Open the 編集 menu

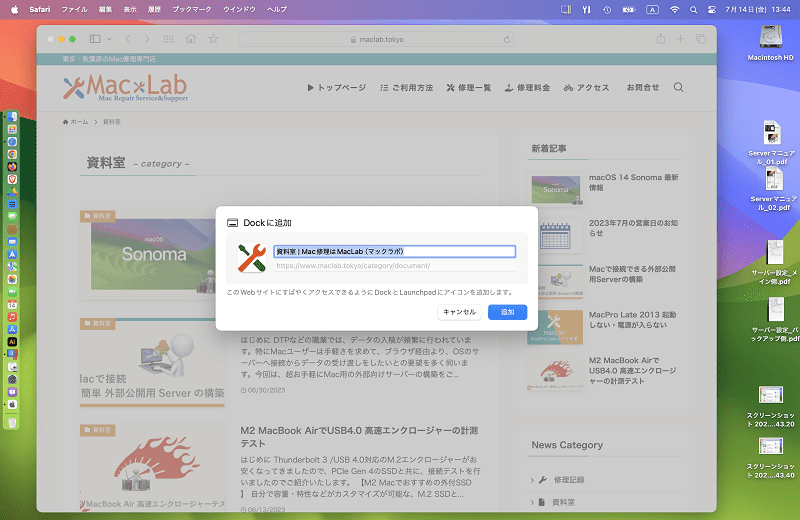pyautogui.click(x=105, y=9)
